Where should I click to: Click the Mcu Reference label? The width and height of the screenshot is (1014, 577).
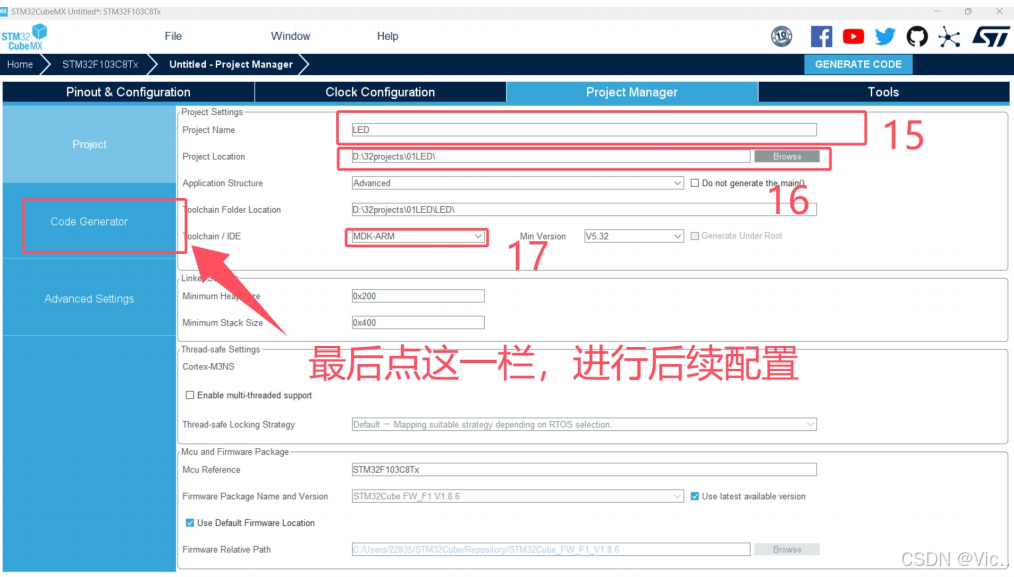[211, 470]
